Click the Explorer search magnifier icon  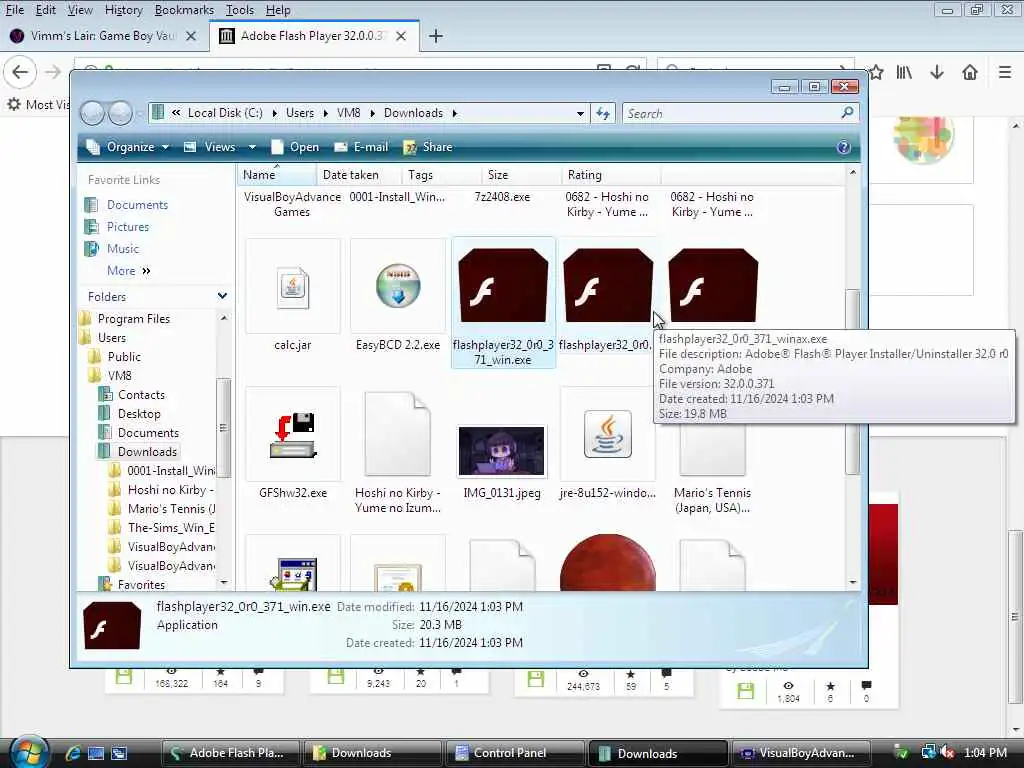tap(847, 113)
